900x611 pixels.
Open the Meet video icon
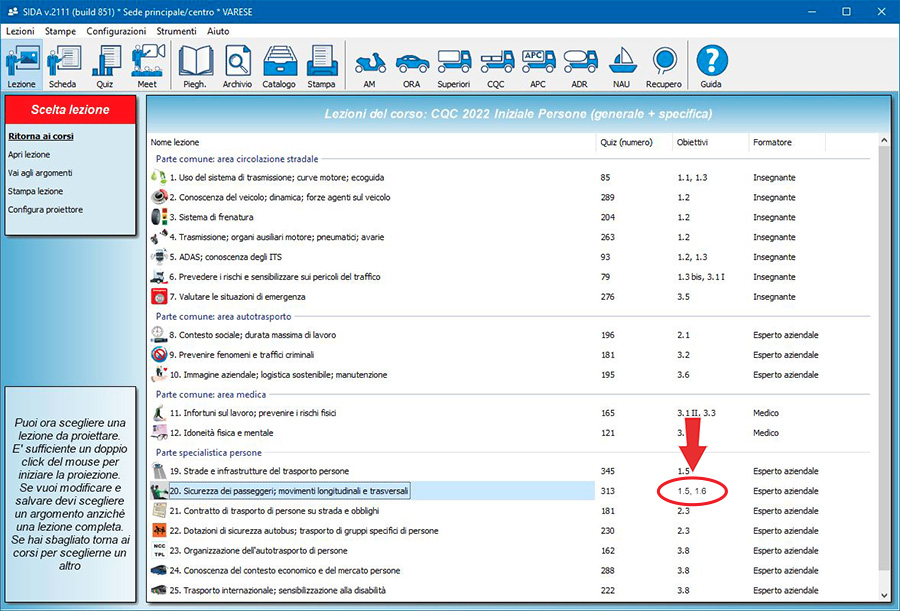[x=147, y=66]
